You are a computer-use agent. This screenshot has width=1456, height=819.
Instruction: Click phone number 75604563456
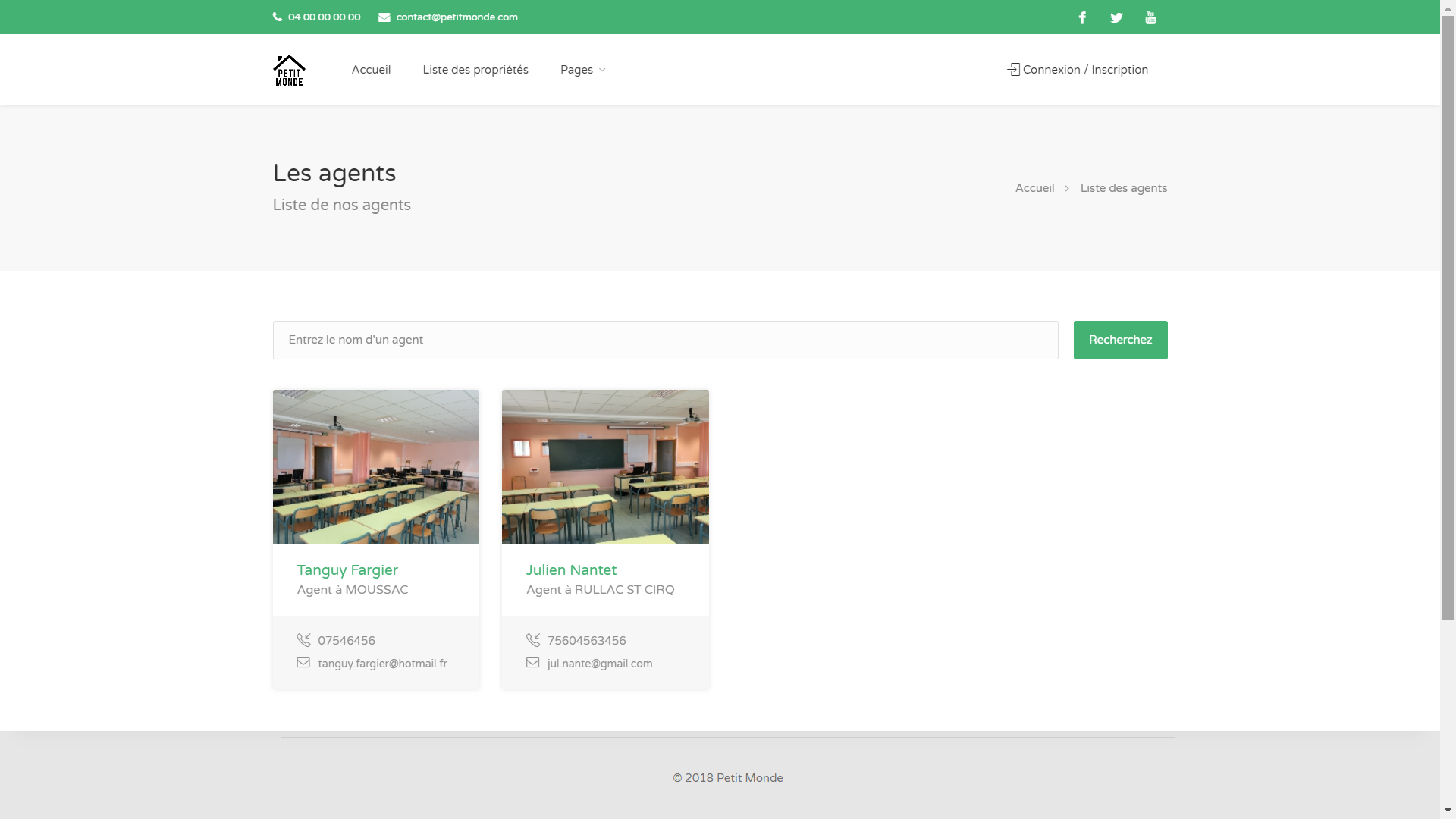click(586, 641)
